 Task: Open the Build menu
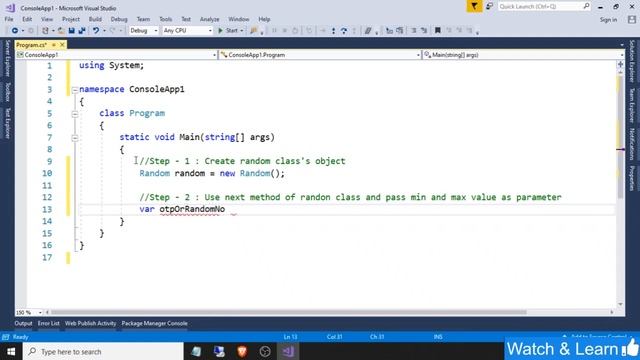coord(95,19)
